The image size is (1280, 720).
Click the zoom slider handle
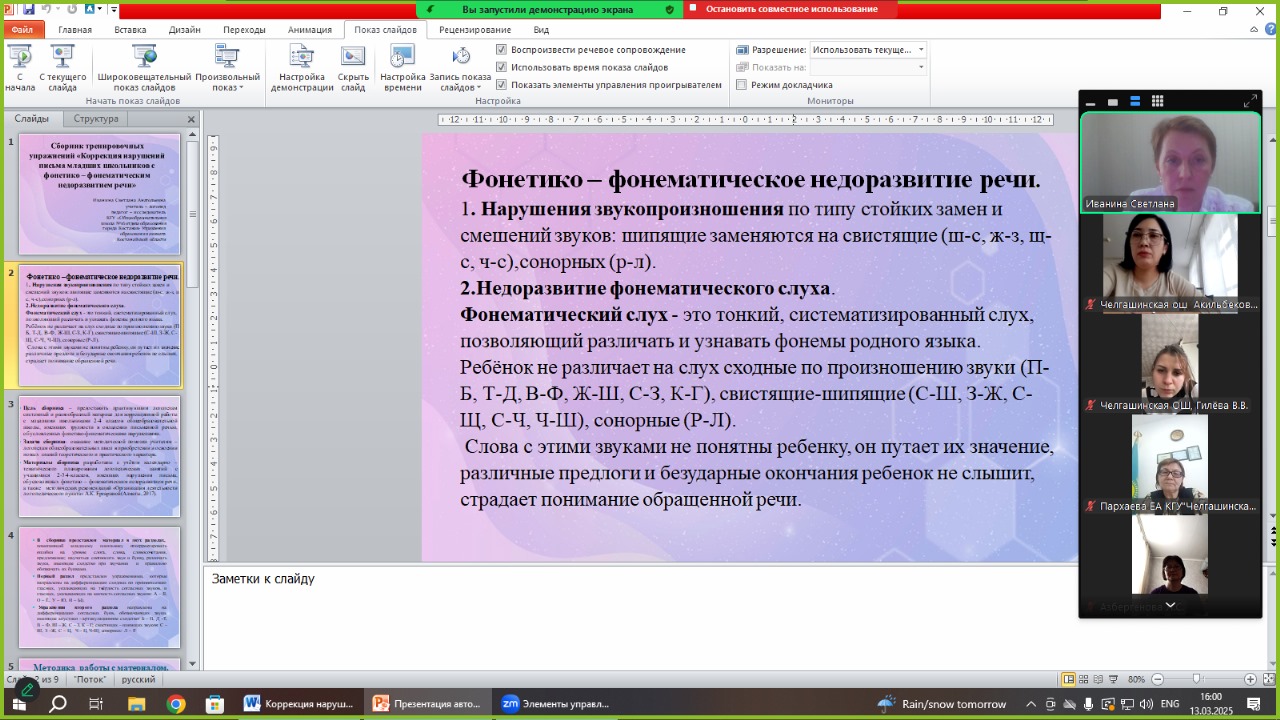tap(1197, 679)
